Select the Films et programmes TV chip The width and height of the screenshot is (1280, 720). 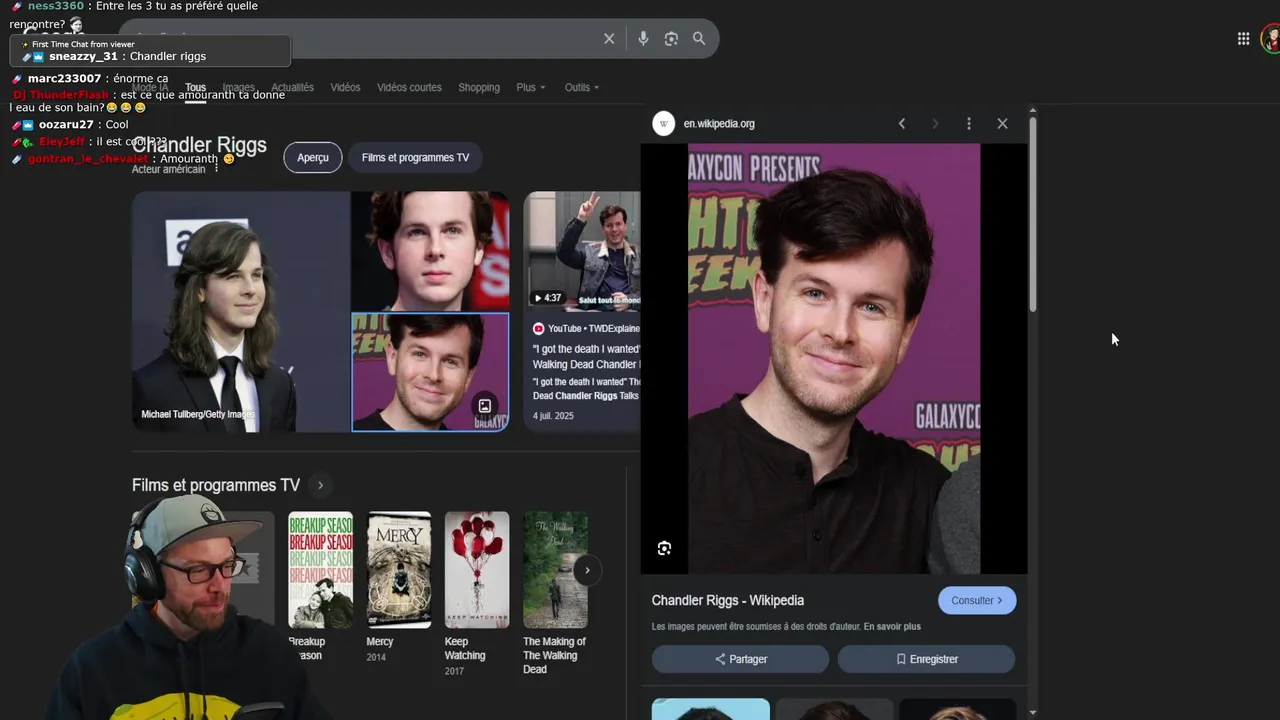coord(415,158)
